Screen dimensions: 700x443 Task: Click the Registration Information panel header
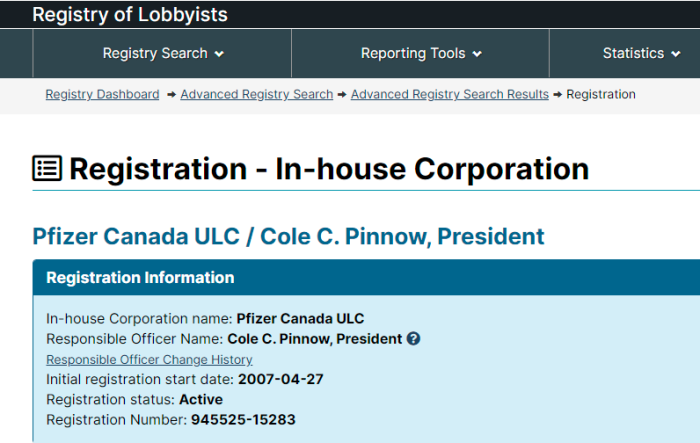(x=366, y=277)
